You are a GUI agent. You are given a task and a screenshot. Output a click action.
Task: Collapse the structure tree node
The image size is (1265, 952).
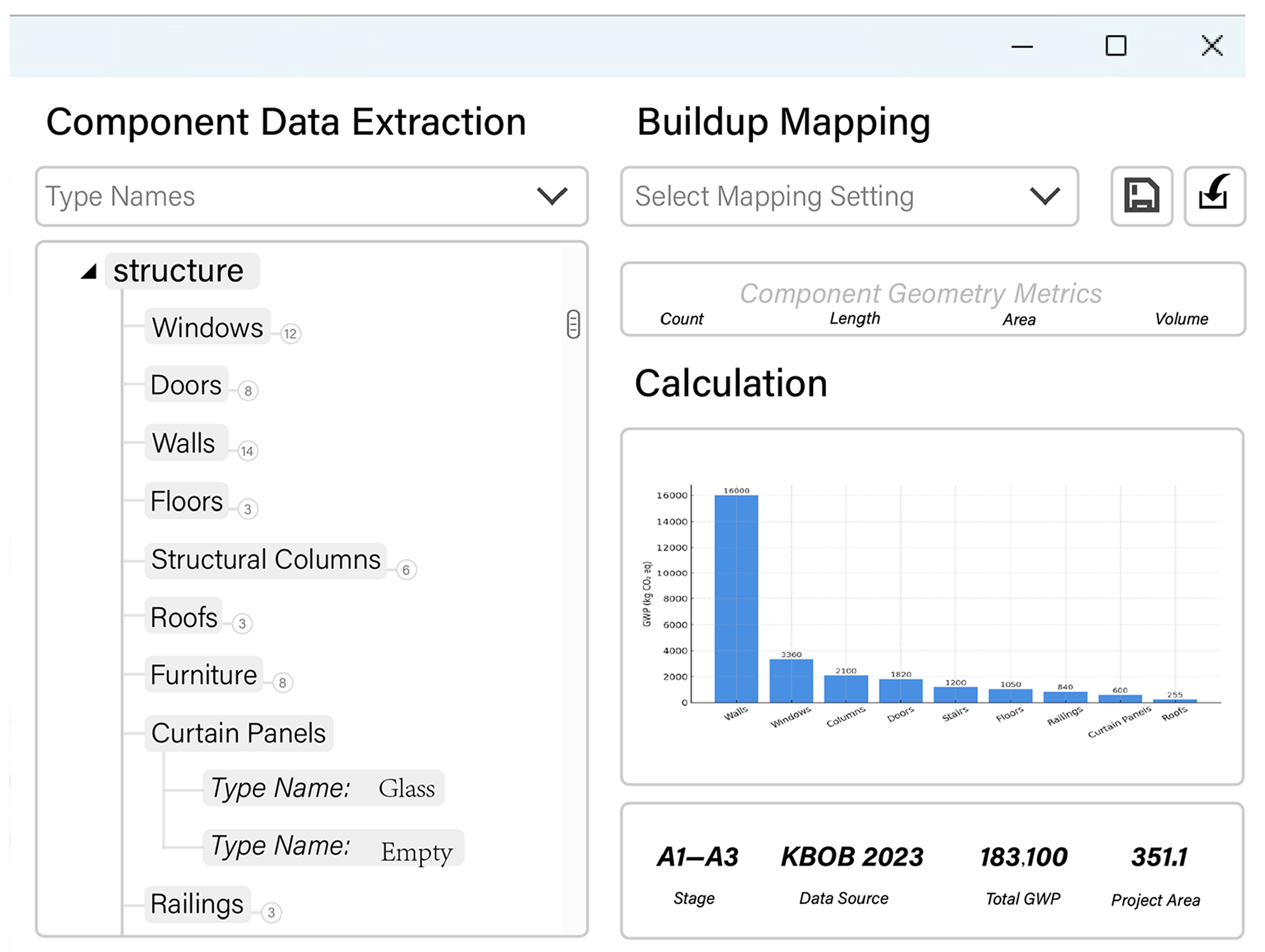[x=89, y=272]
